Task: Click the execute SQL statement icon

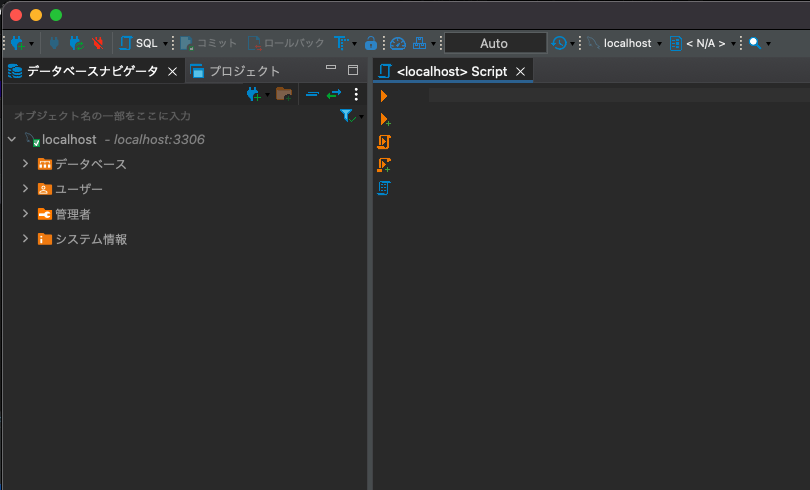Action: [384, 96]
